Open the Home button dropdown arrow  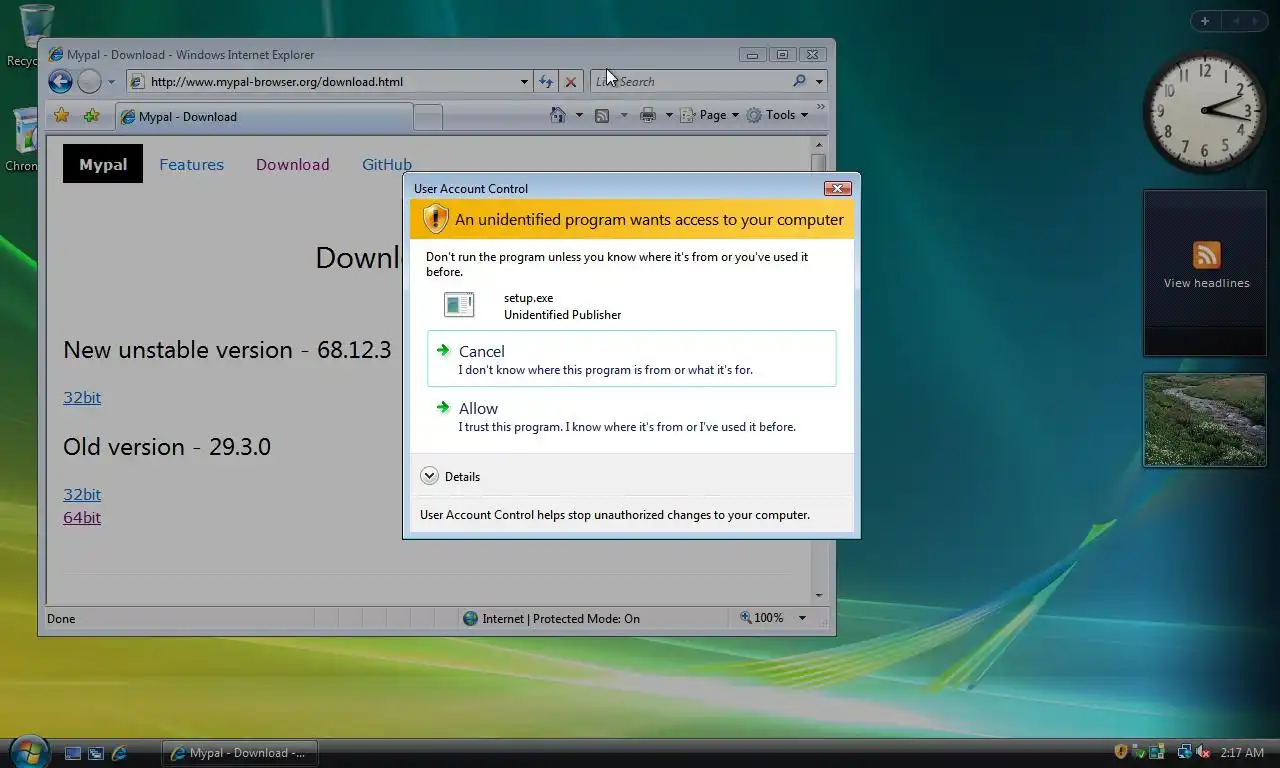(x=579, y=115)
